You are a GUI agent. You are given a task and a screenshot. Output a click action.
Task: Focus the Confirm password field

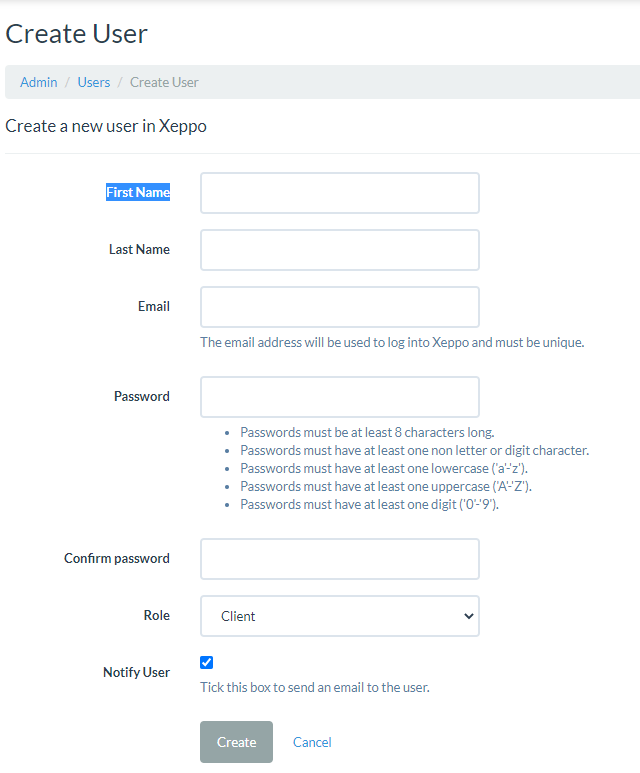pos(339,559)
